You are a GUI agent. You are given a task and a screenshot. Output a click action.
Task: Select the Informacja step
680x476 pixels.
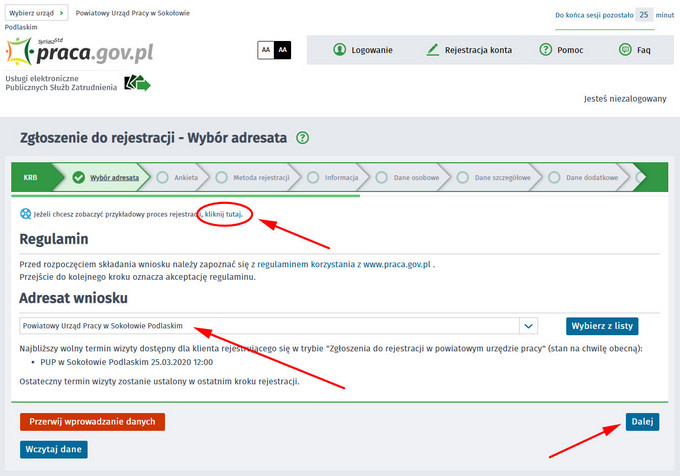click(333, 177)
